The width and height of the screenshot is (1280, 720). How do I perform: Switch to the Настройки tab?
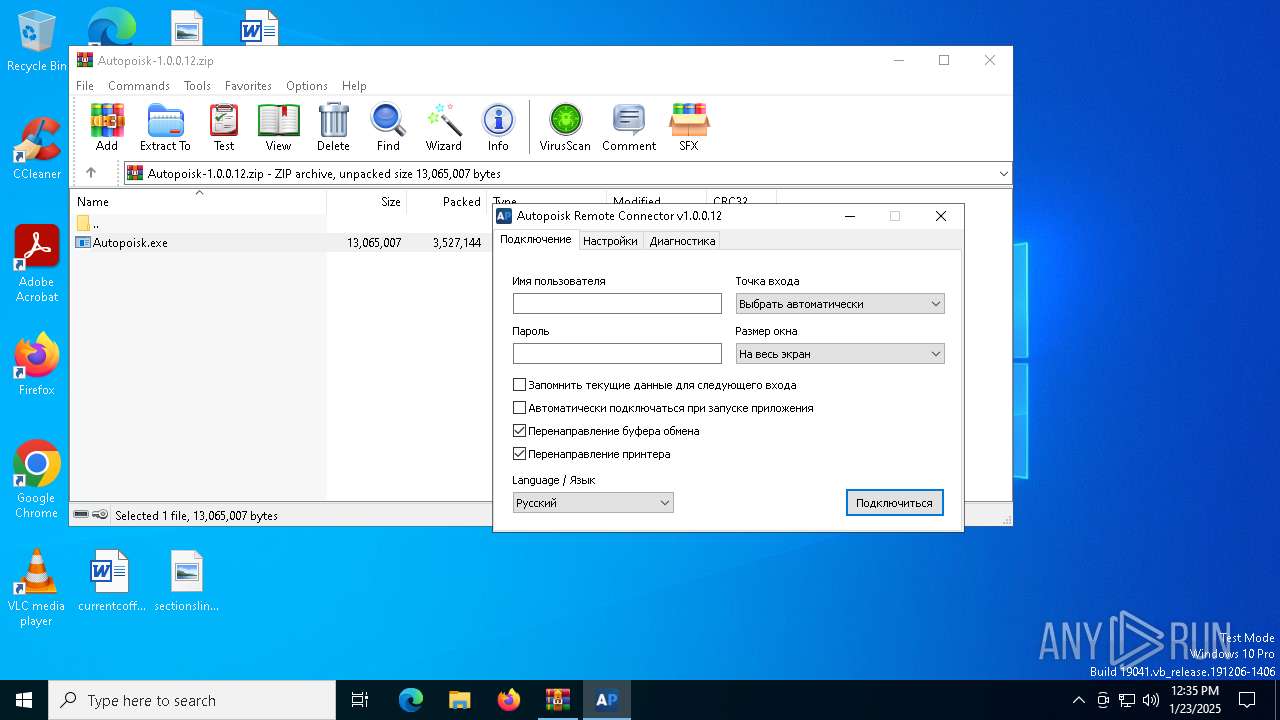click(610, 241)
